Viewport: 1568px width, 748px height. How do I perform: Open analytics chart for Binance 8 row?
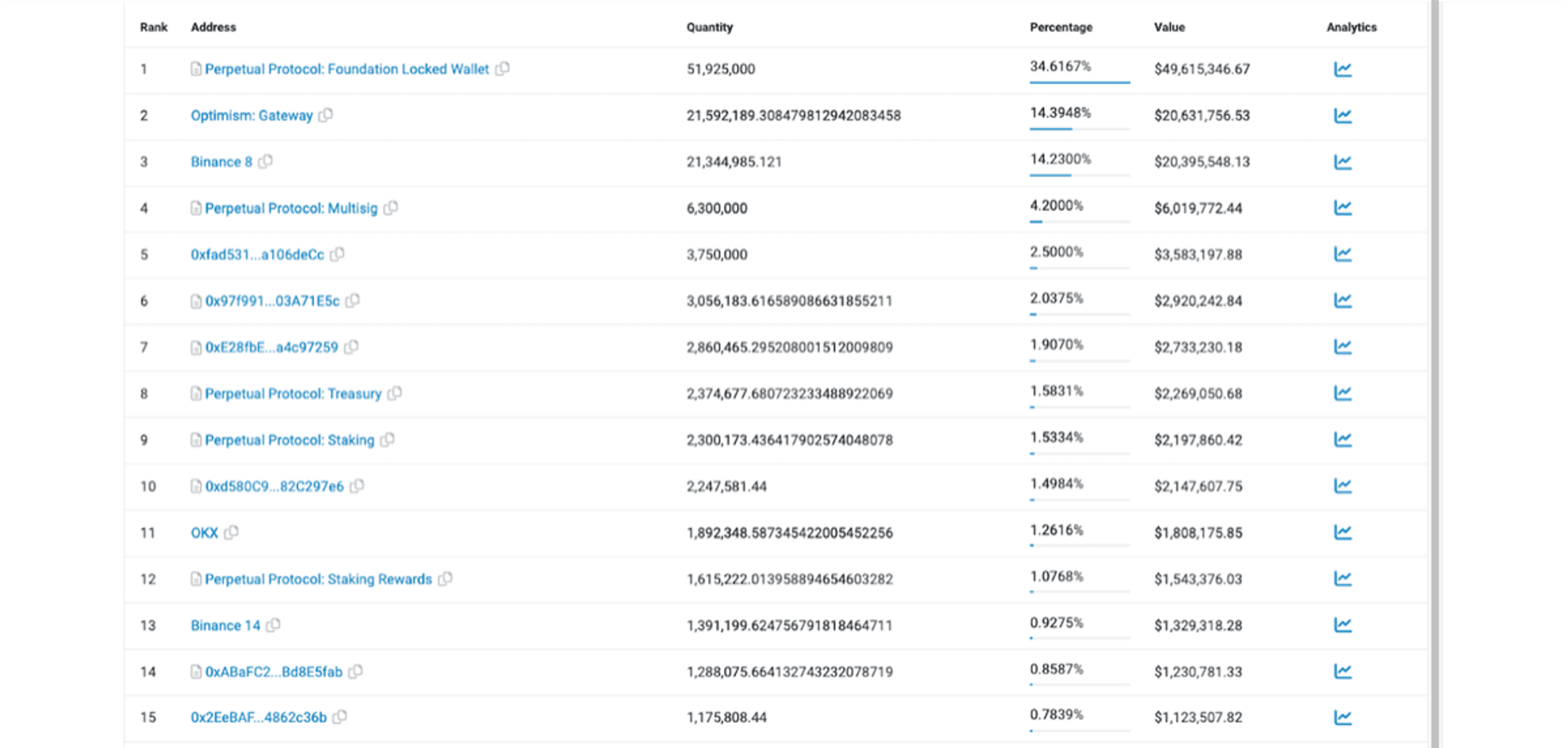point(1342,162)
